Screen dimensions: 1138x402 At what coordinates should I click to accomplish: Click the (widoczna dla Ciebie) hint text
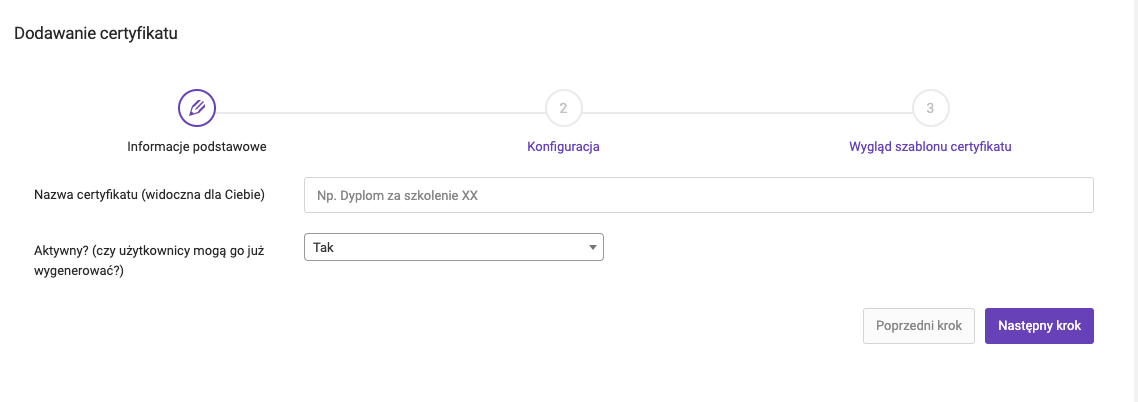(x=202, y=194)
